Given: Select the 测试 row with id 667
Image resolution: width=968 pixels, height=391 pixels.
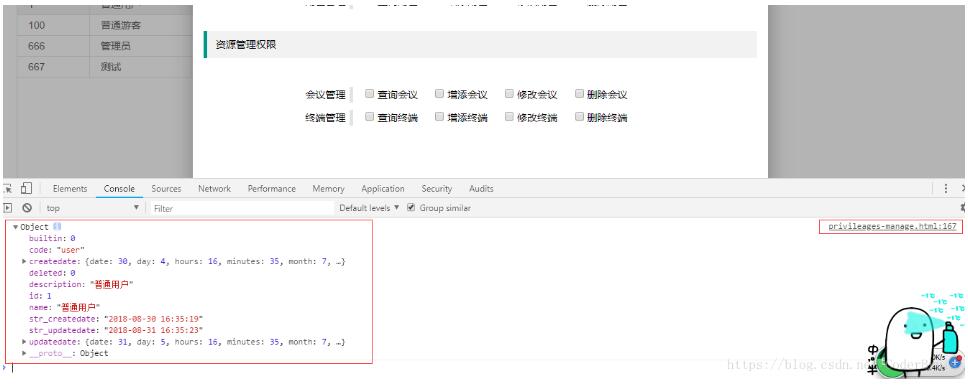Looking at the screenshot, I should pyautogui.click(x=106, y=67).
